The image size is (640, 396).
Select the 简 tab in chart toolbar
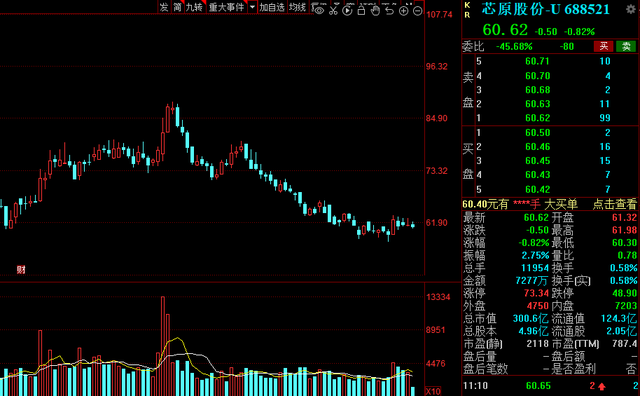click(x=177, y=7)
